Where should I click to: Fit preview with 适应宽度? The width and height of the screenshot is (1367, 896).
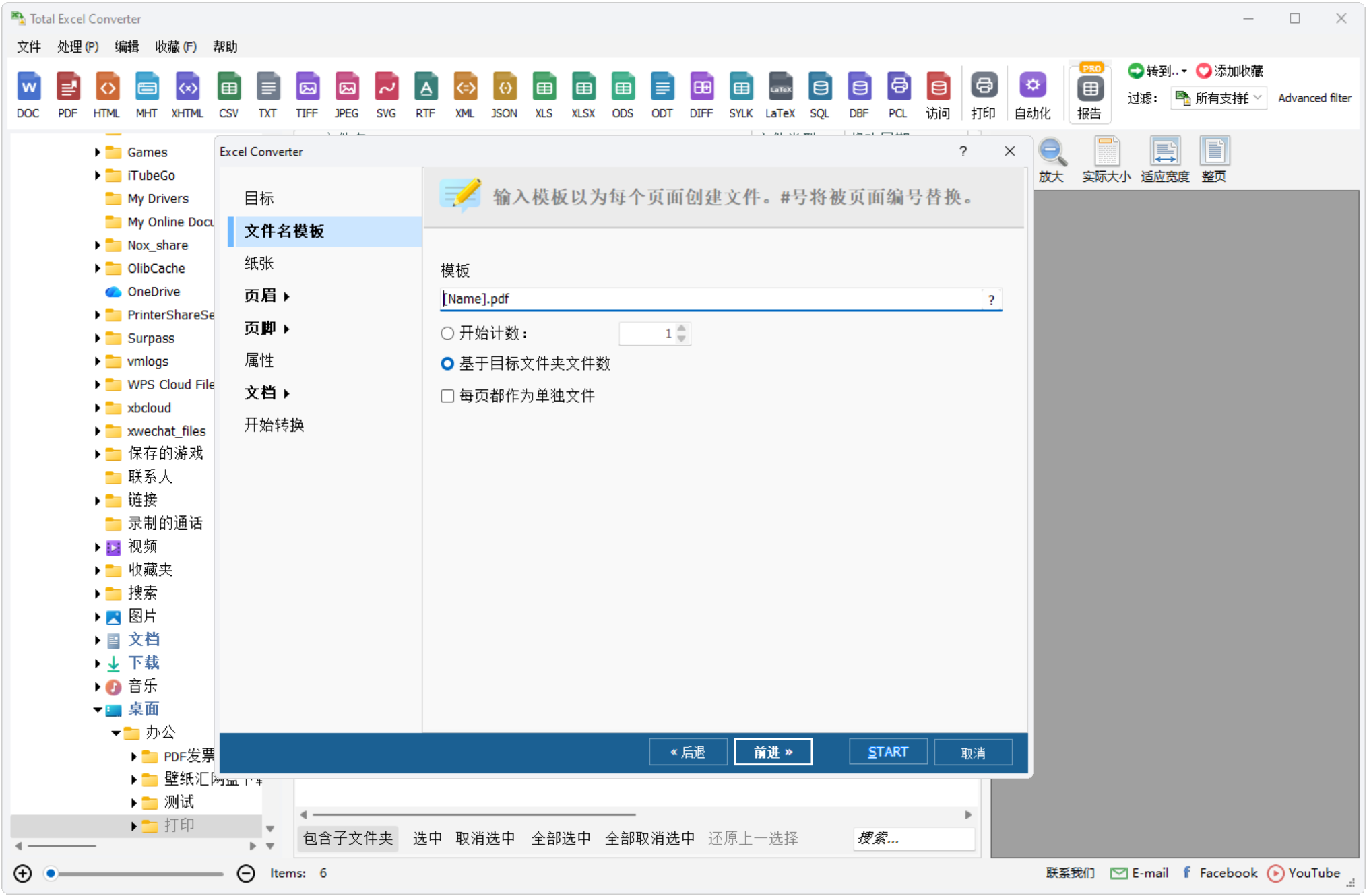tap(1165, 160)
